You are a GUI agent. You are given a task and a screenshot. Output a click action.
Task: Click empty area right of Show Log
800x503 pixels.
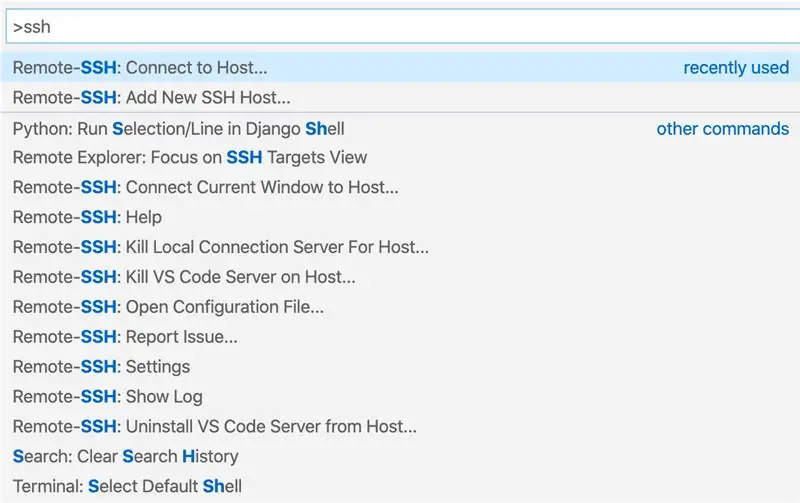pos(500,396)
